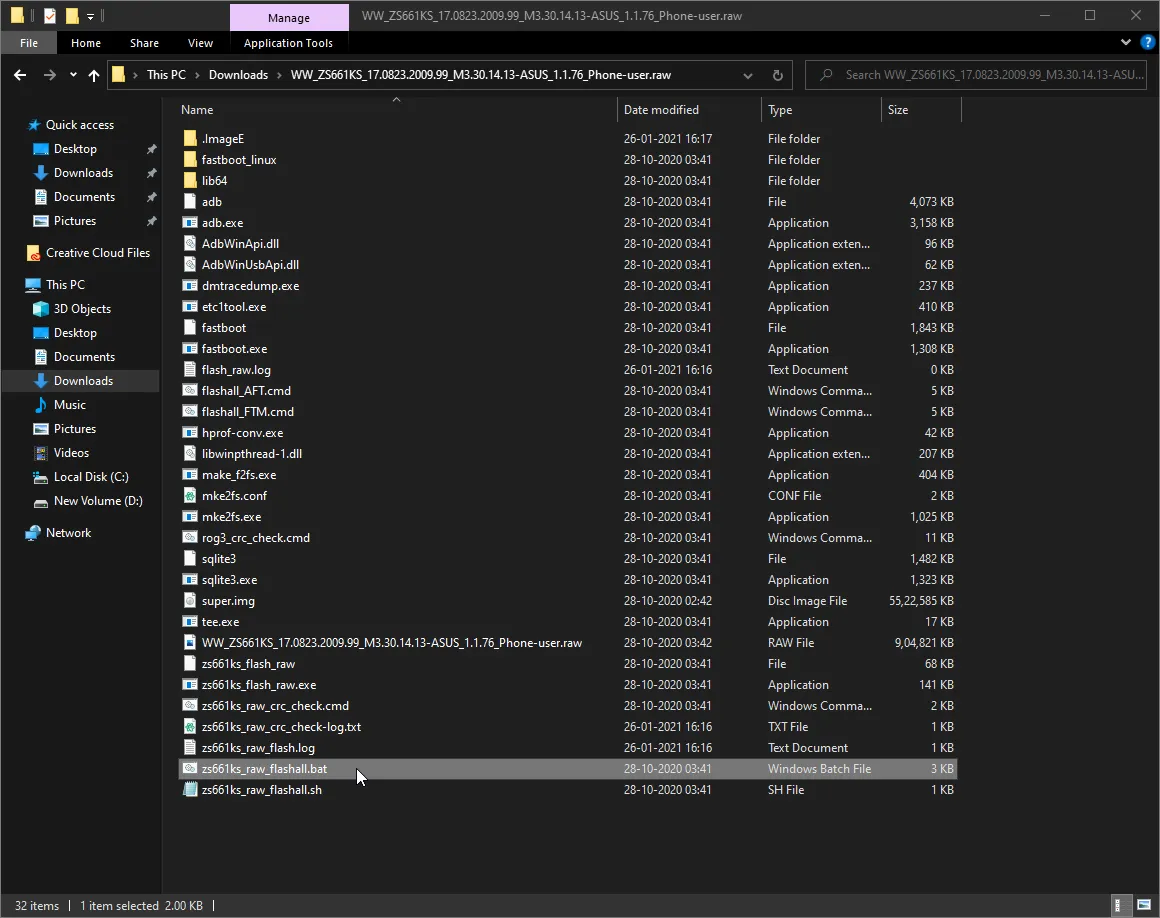This screenshot has width=1160, height=918.
Task: Expand the address bar history dropdown
Action: [748, 75]
